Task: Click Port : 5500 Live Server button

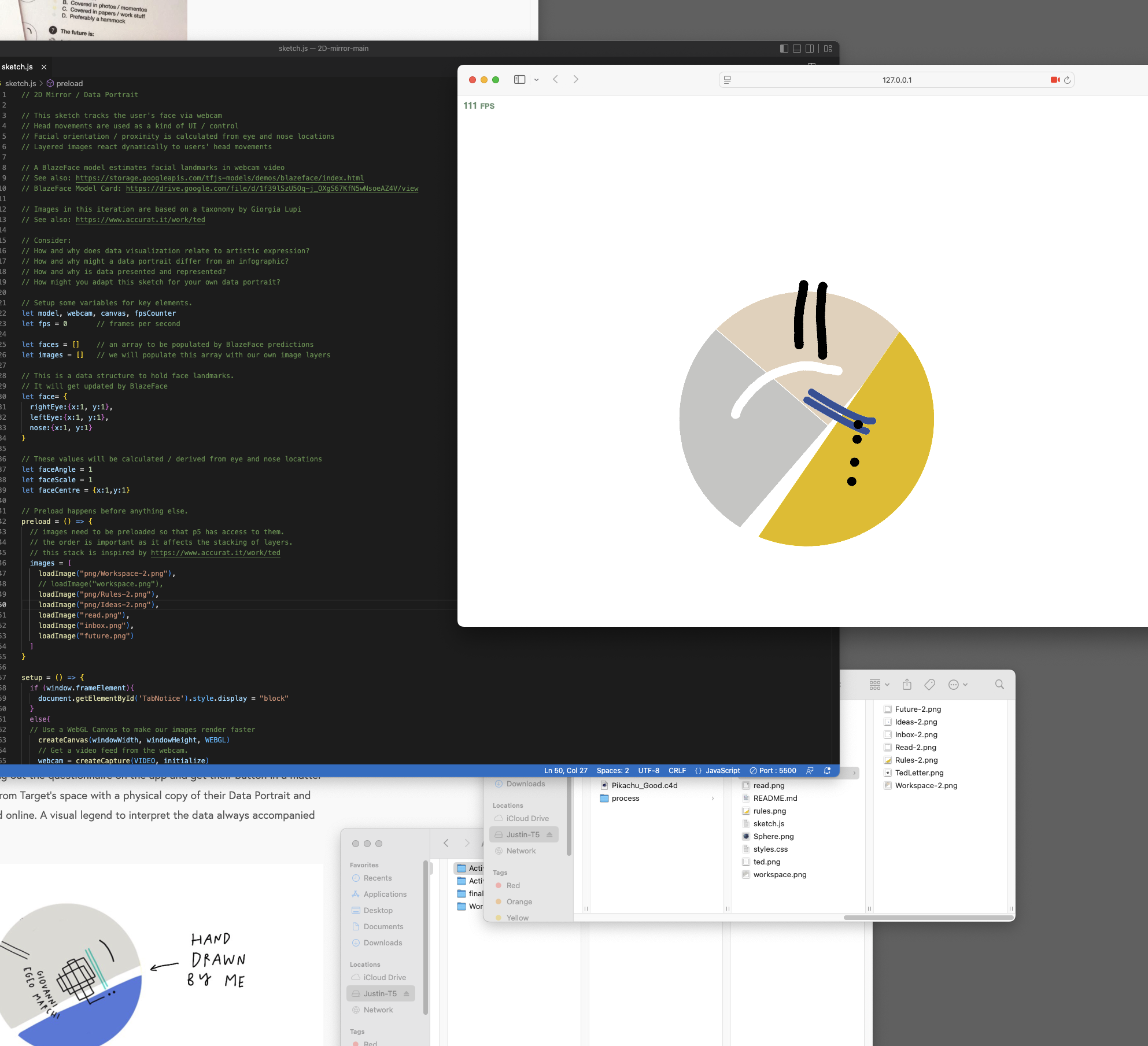Action: [773, 771]
